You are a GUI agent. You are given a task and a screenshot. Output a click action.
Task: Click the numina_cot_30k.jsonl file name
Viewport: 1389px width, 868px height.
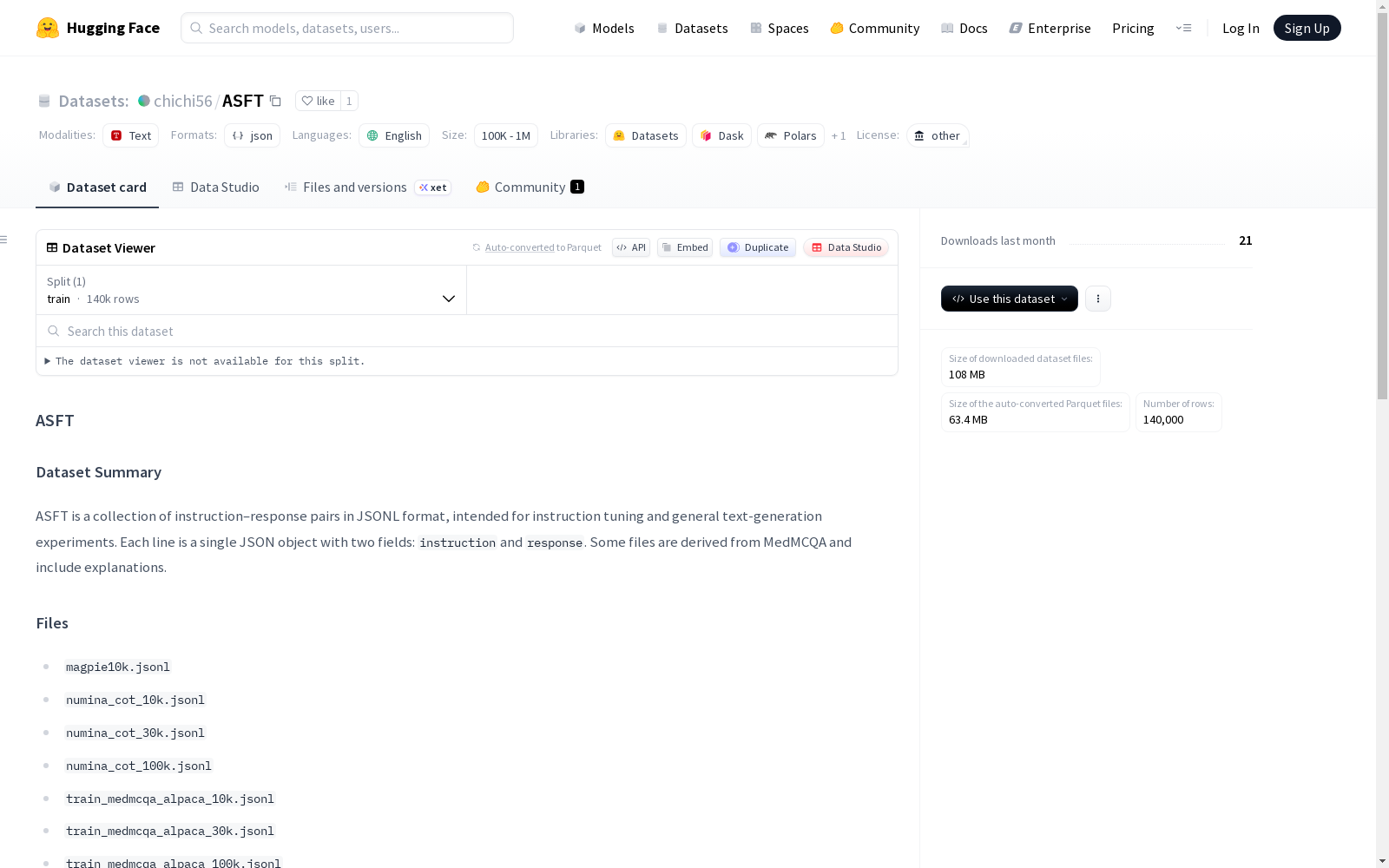tap(135, 733)
